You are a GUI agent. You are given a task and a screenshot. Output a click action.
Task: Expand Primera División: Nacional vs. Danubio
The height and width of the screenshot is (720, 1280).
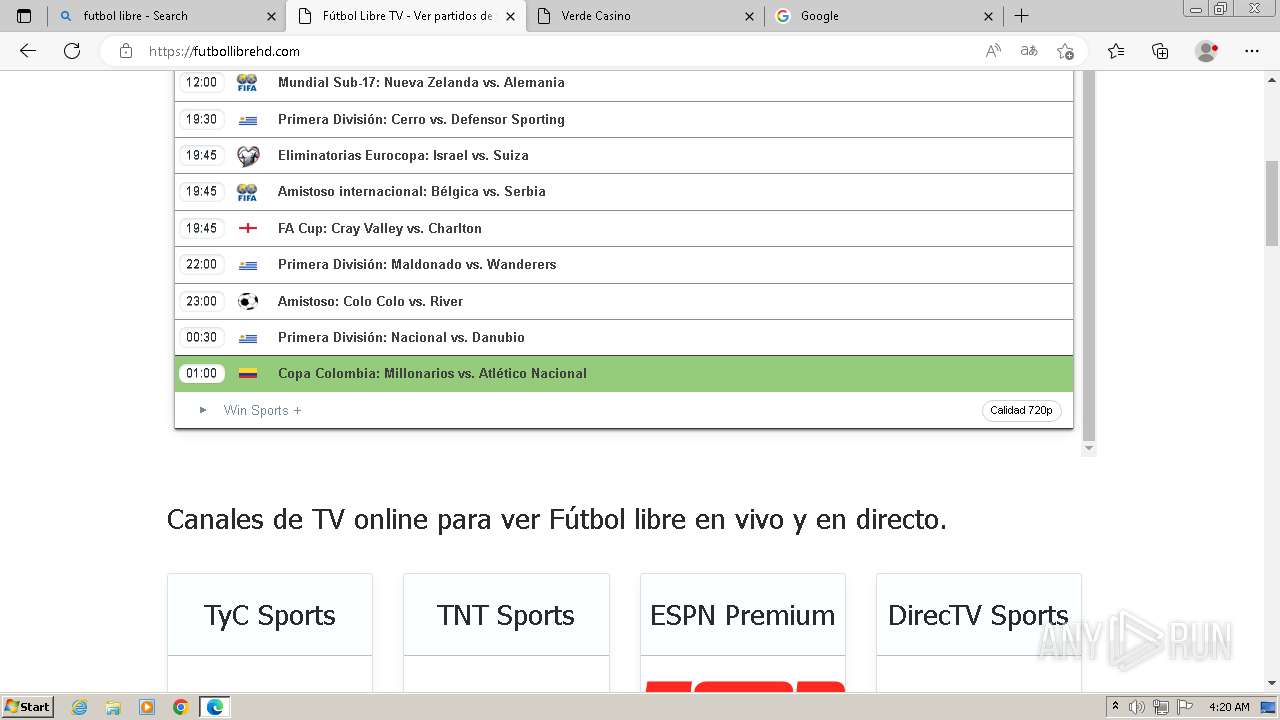point(624,337)
